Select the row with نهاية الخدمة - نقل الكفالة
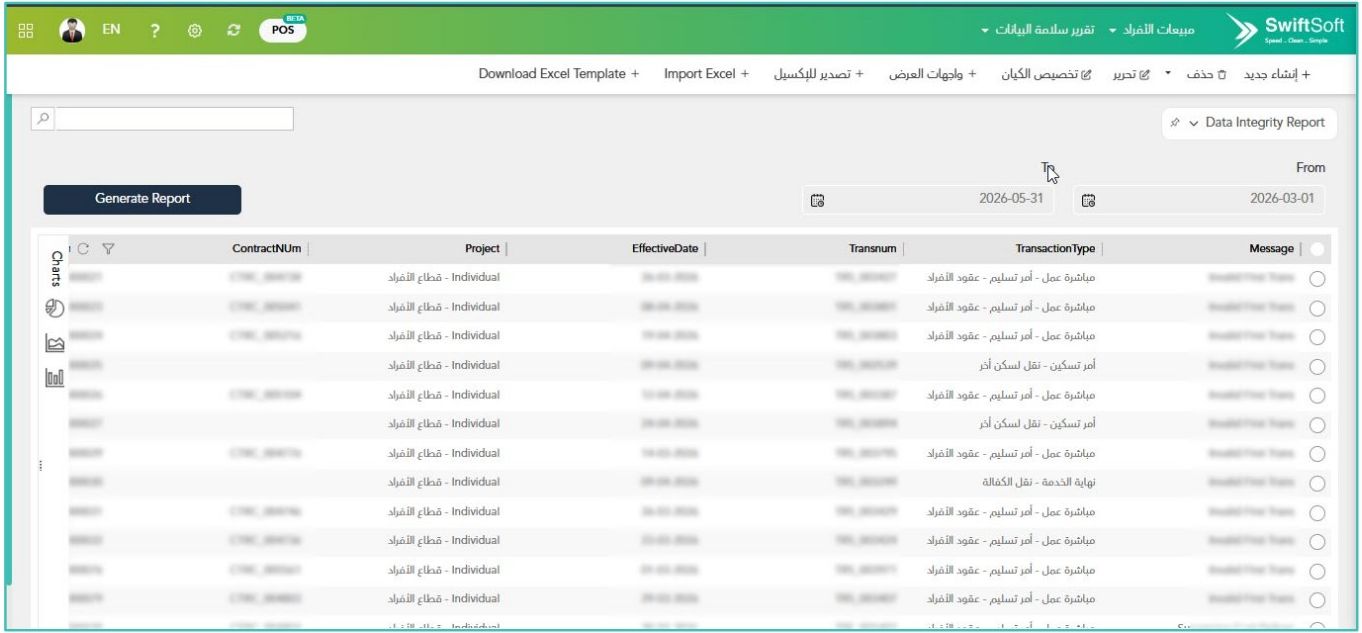The height and width of the screenshot is (633, 1362). click(1317, 483)
